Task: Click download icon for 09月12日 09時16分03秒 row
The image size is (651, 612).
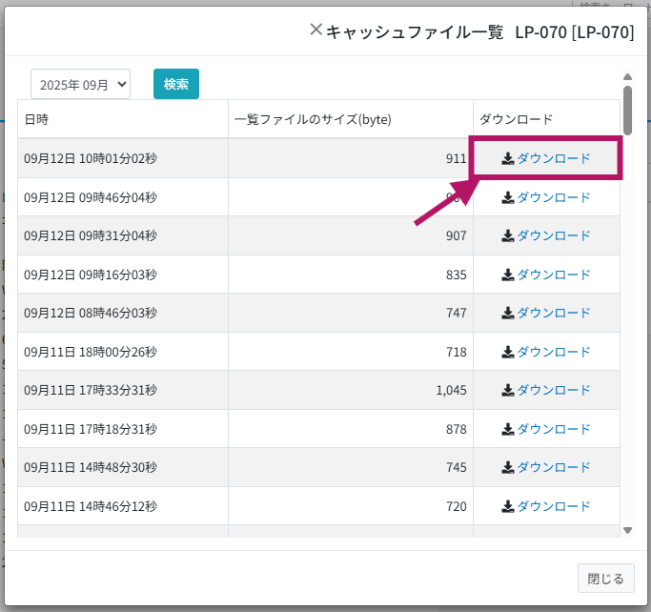Action: point(508,275)
